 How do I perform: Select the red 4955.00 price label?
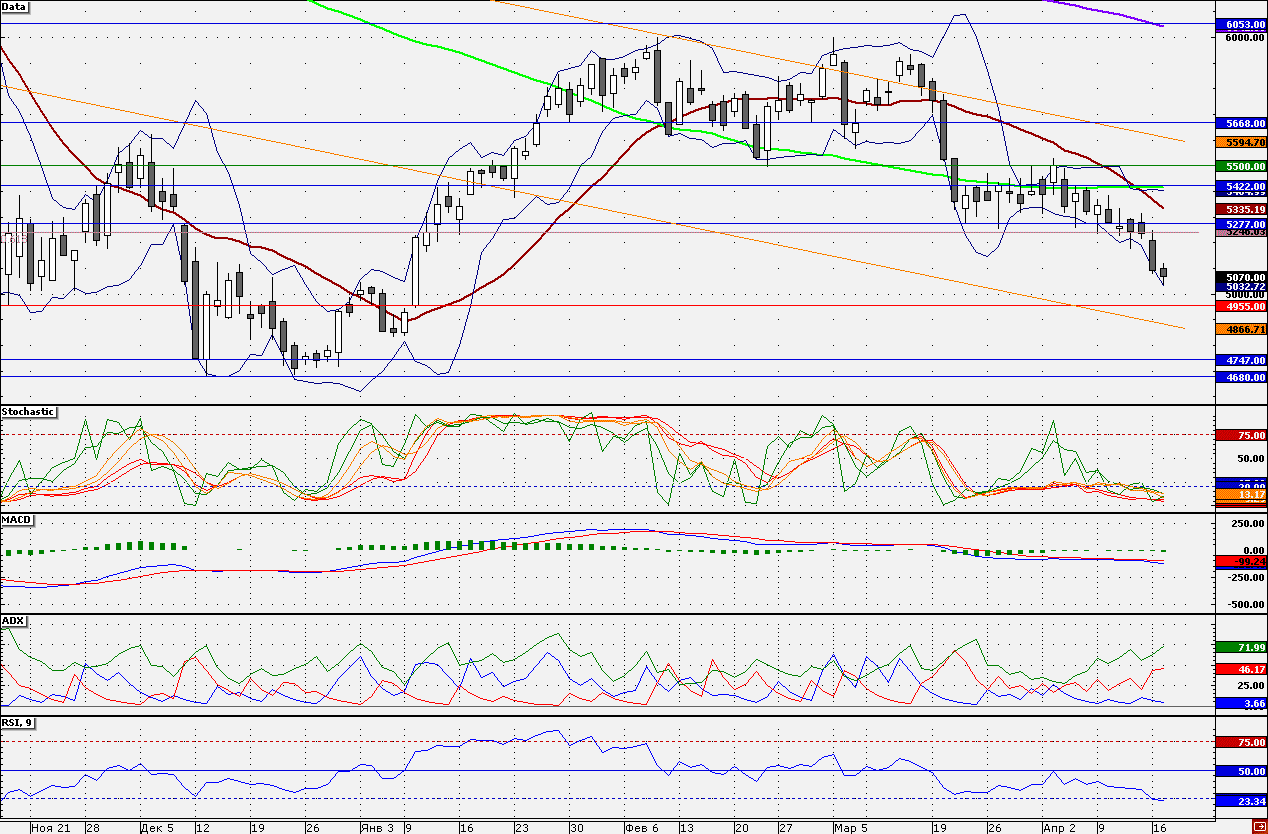tap(1240, 307)
